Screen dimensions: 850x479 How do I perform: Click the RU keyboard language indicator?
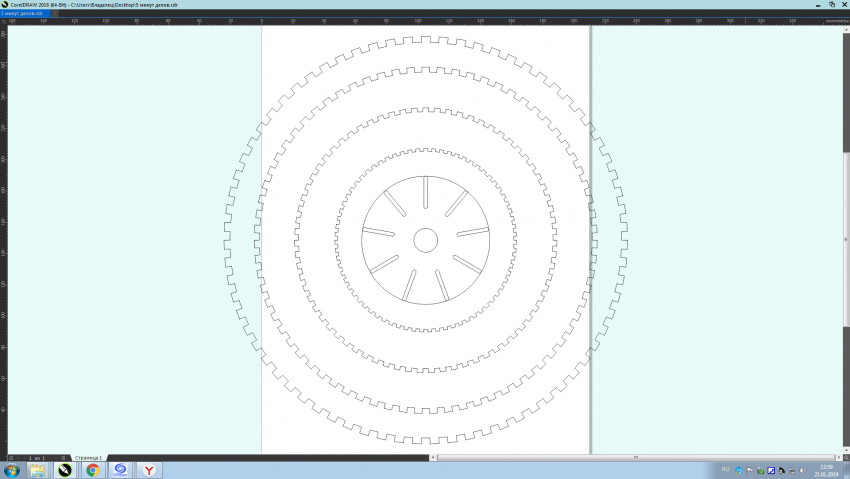(x=725, y=469)
